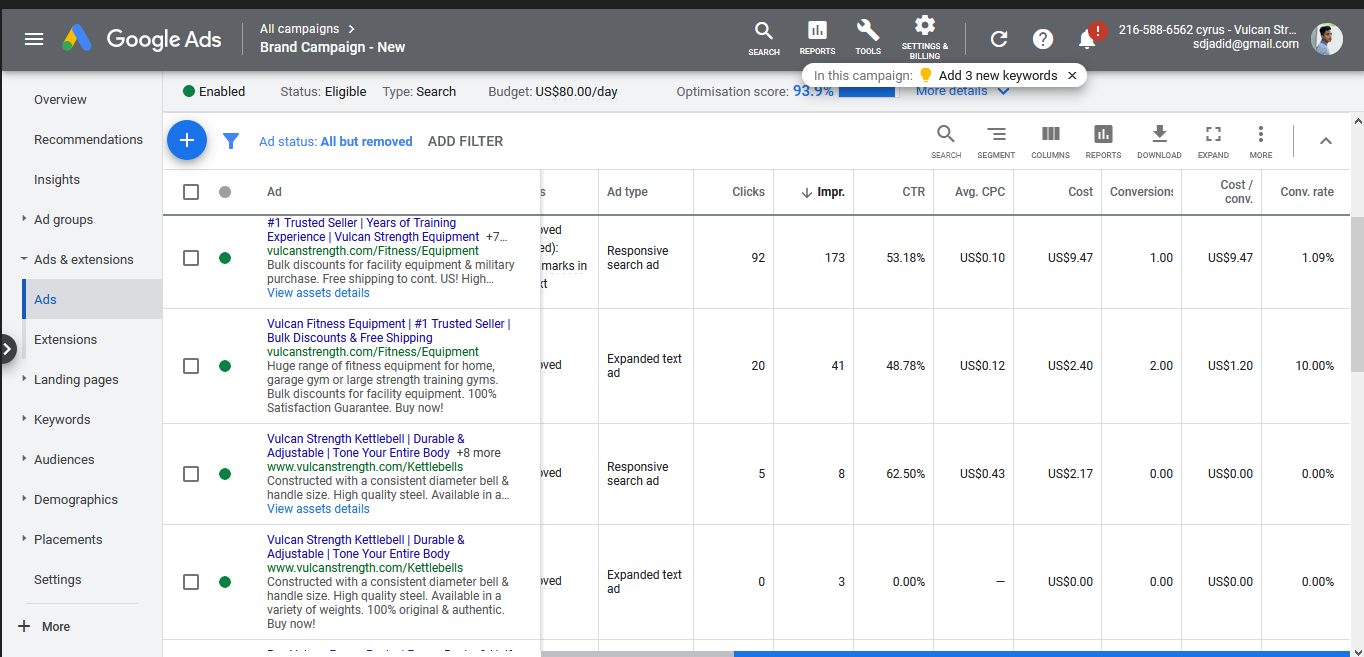The image size is (1364, 657).
Task: Open Insights page
Action: click(57, 179)
